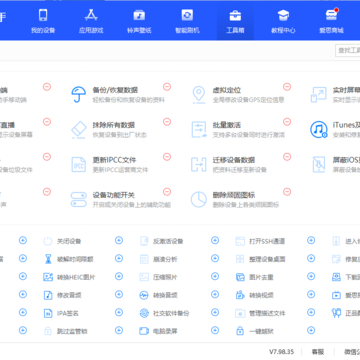Click the 屏蔽iOS更新 blocked-phone icon
Image resolution: width=360 pixels, height=360 pixels.
click(319, 165)
